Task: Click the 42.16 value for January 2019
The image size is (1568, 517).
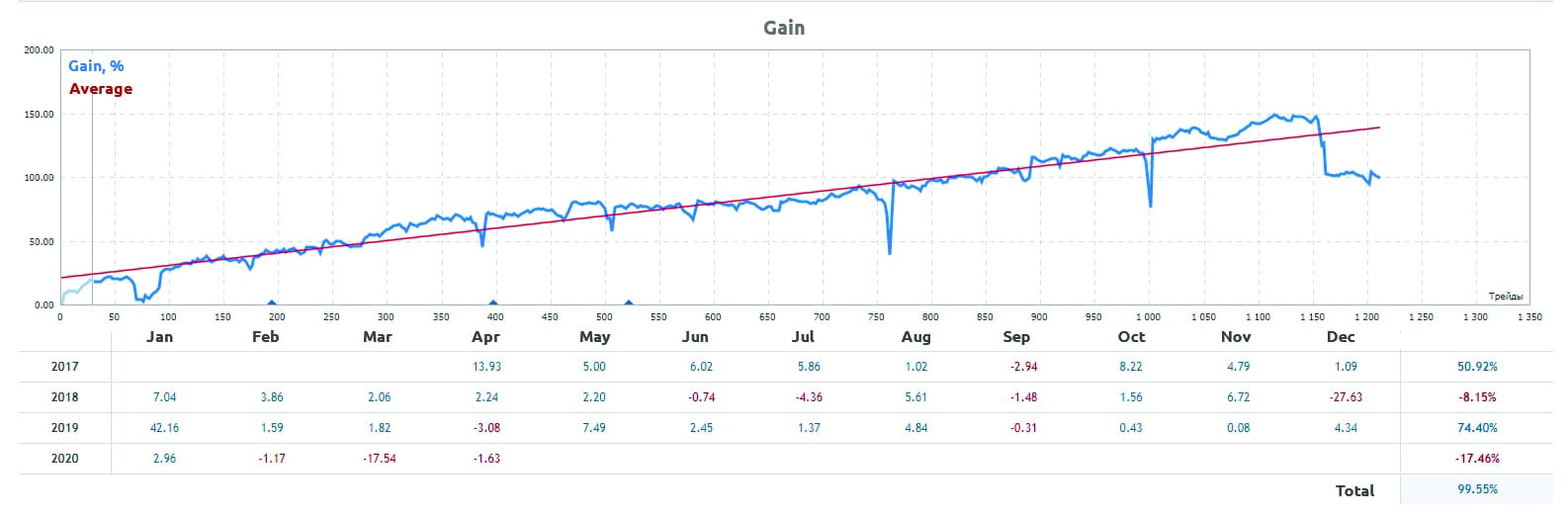Action: (x=164, y=428)
